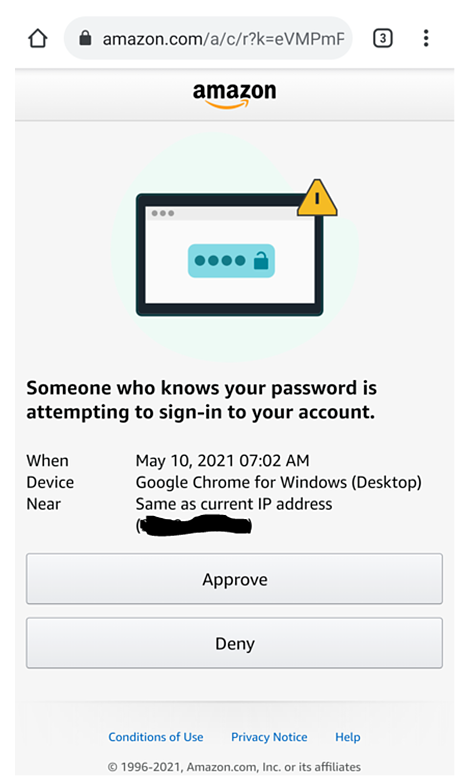The width and height of the screenshot is (467, 783).
Task: Tap the Amazon logo in header
Action: pyautogui.click(x=234, y=95)
